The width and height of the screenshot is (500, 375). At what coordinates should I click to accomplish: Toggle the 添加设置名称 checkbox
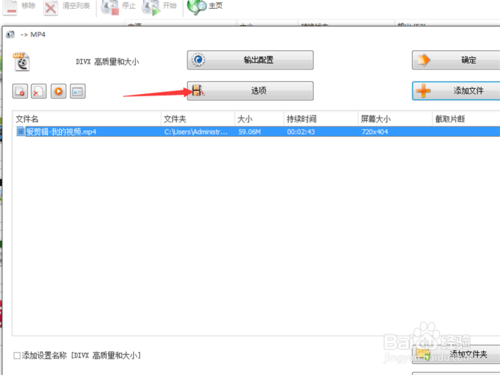click(17, 356)
